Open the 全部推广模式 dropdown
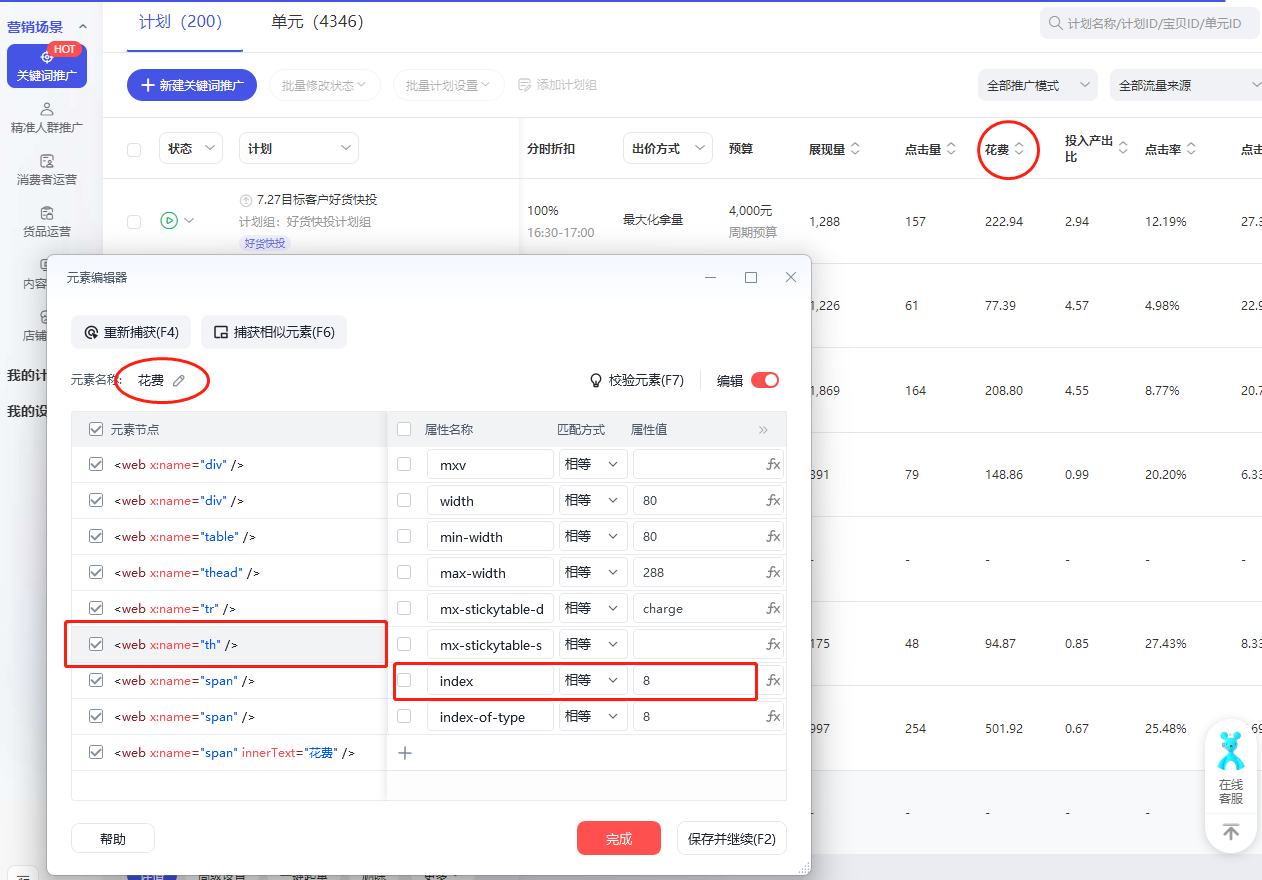 (x=1037, y=86)
